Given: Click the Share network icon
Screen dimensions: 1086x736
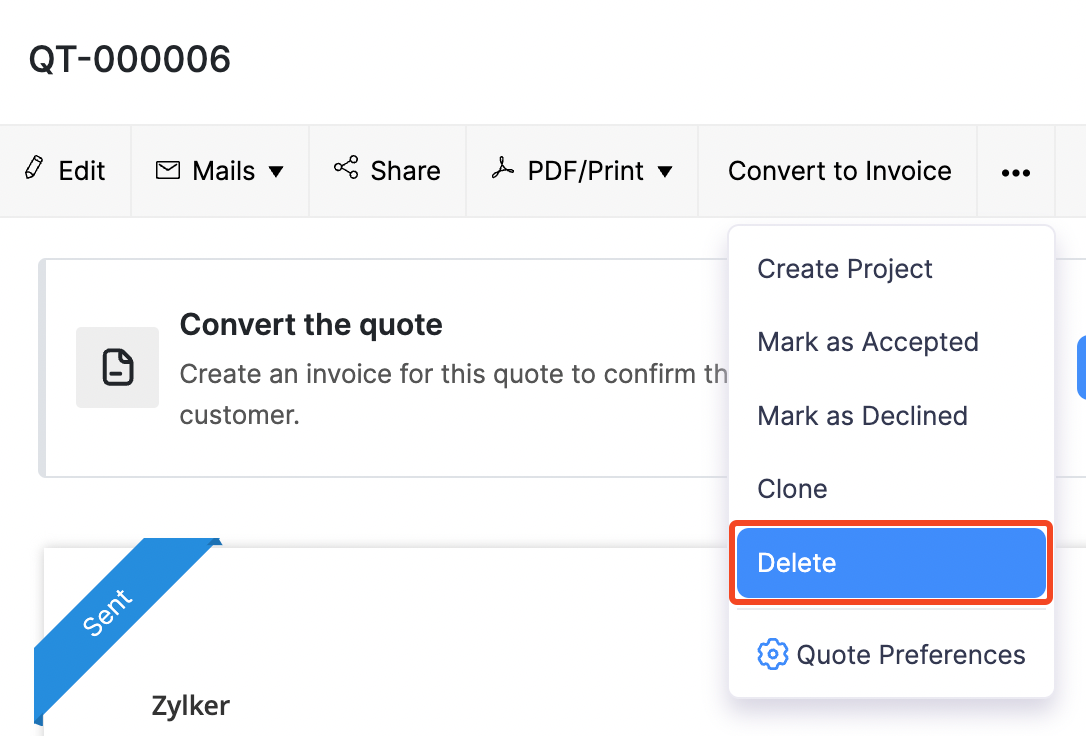Looking at the screenshot, I should coord(346,168).
